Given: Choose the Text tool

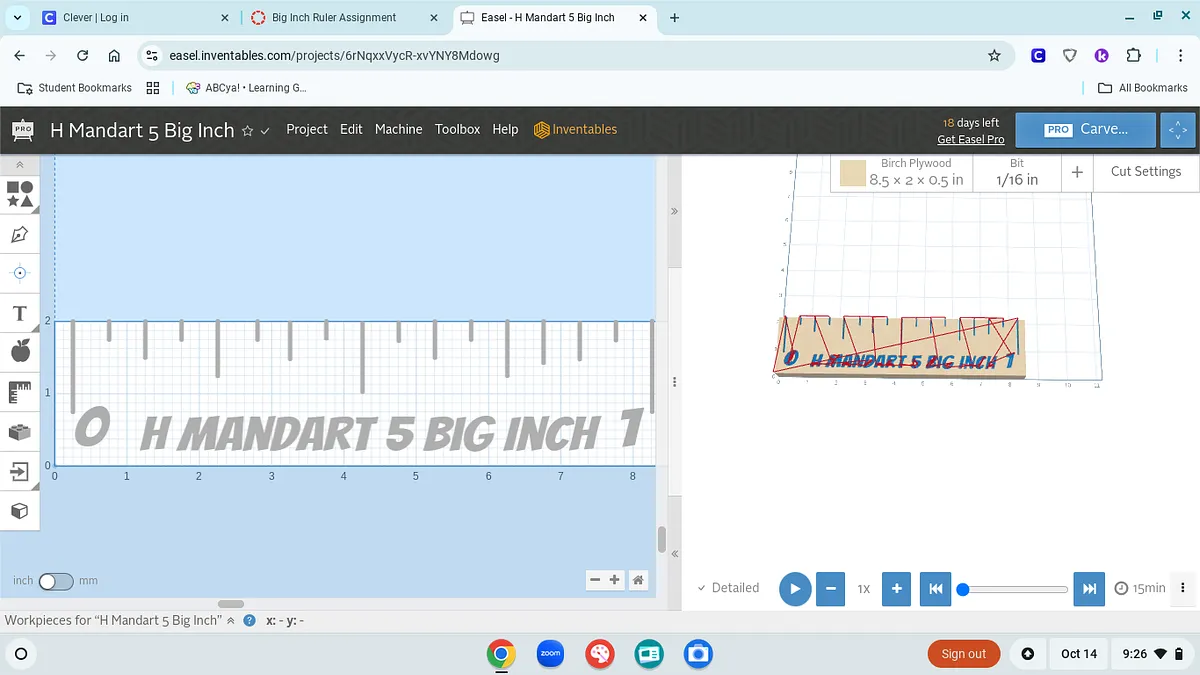Looking at the screenshot, I should point(19,314).
